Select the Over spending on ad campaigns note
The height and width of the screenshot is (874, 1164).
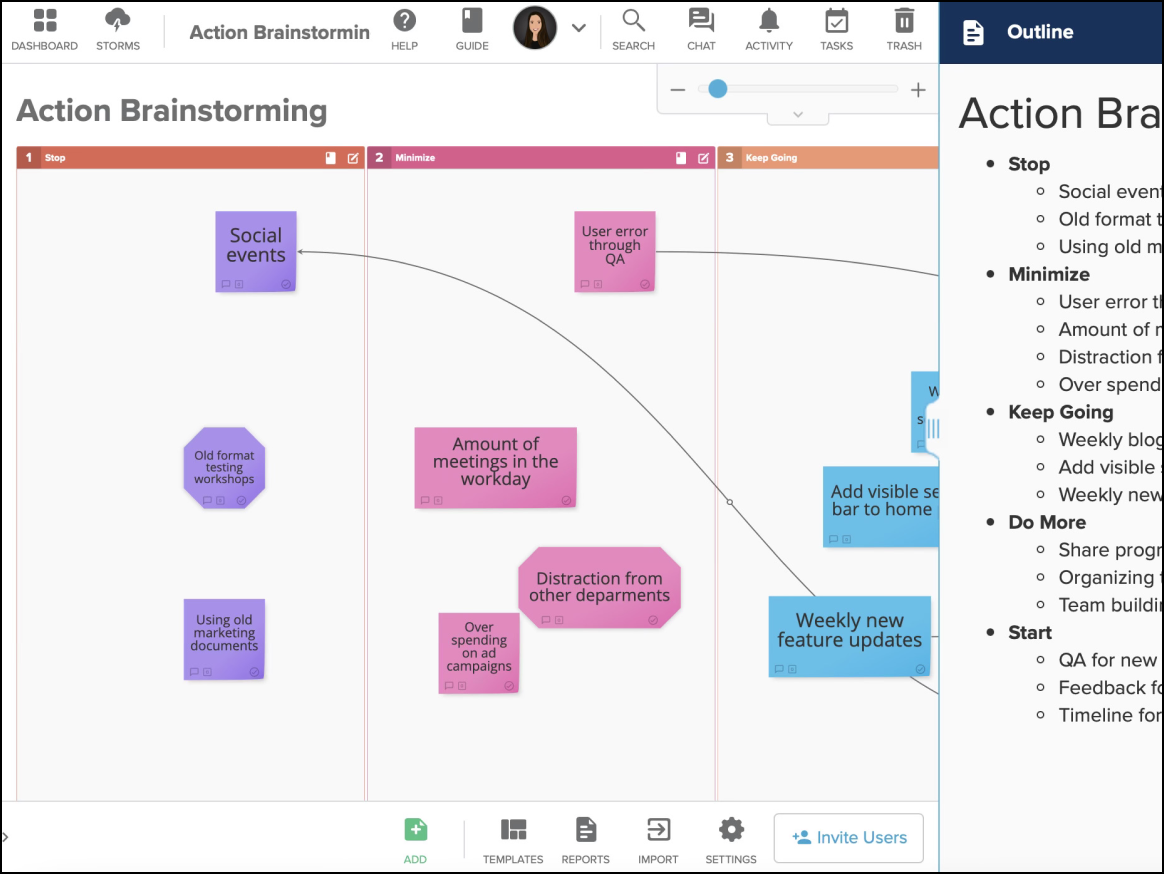click(479, 653)
